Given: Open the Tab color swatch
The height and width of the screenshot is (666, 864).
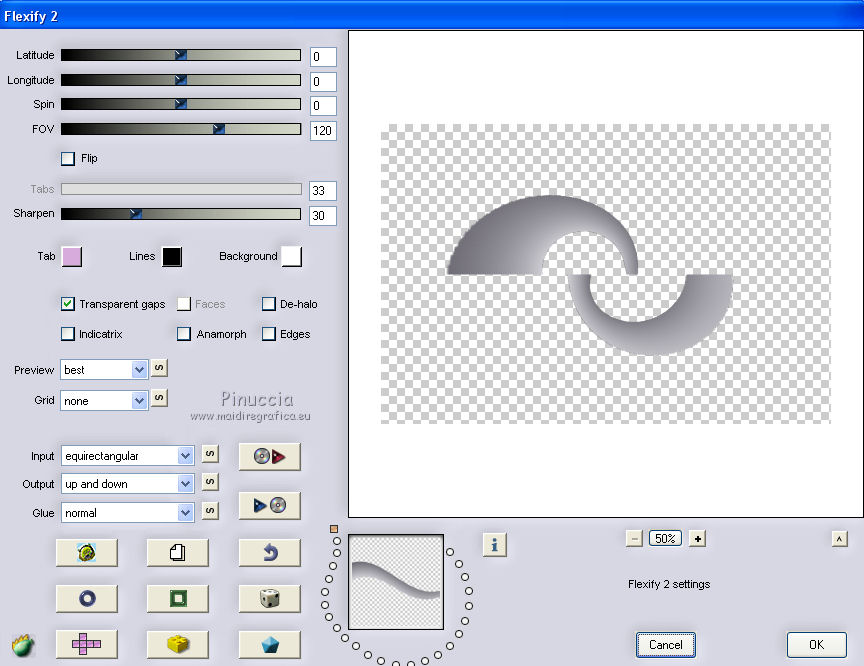Looking at the screenshot, I should [72, 257].
